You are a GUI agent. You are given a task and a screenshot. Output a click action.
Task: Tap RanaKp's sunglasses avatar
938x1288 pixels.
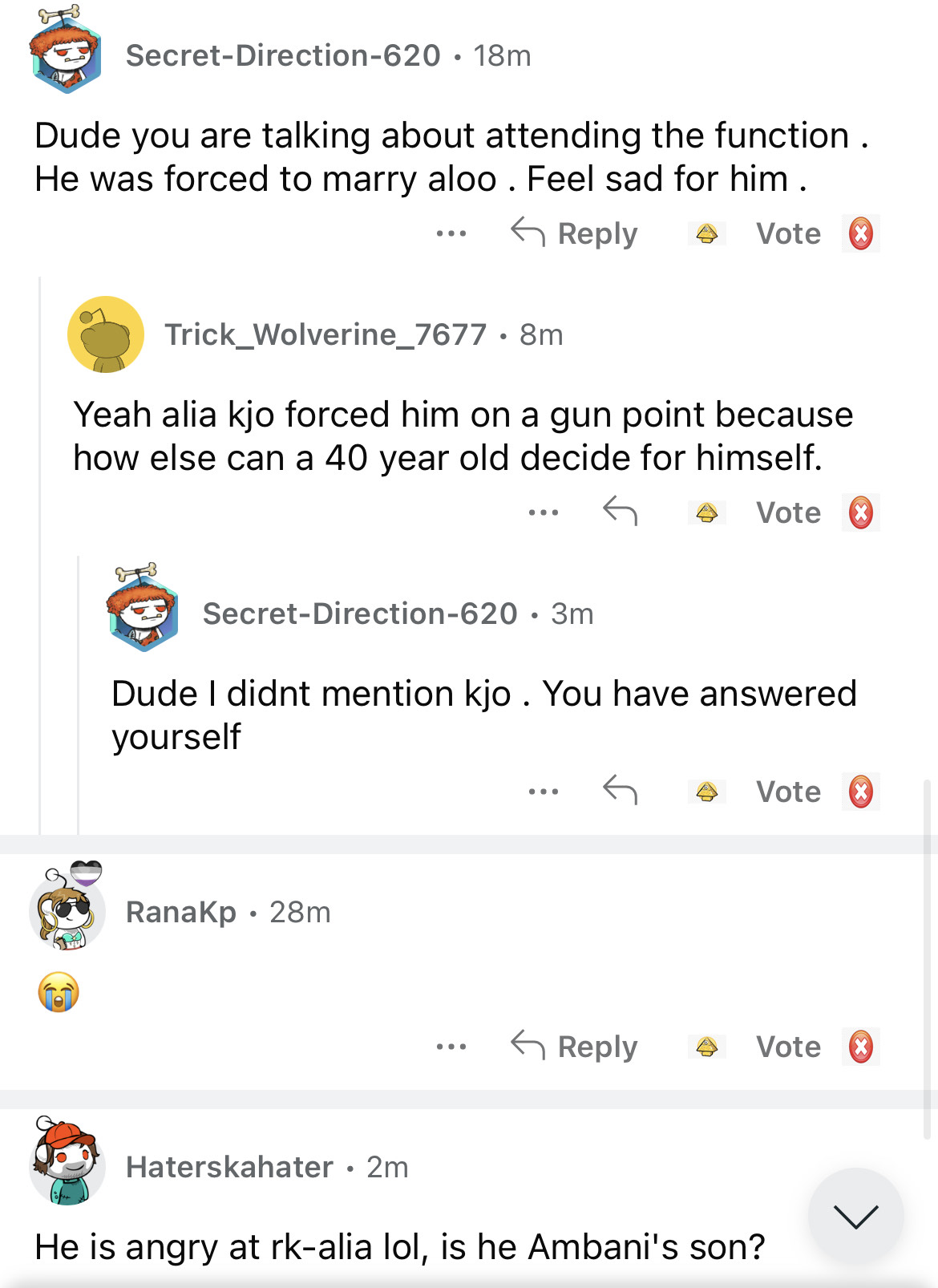[x=68, y=910]
